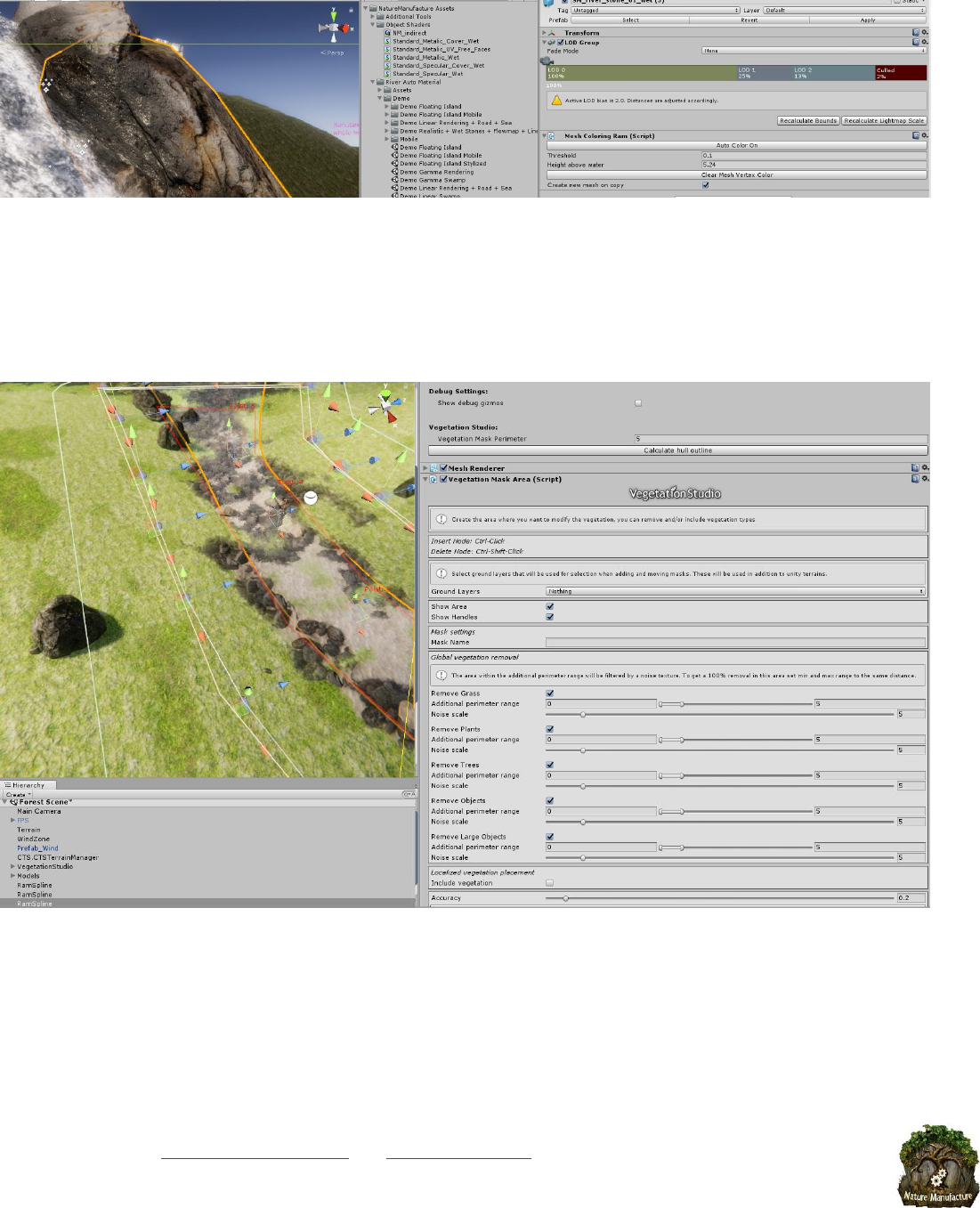Open Mesh Renderer help reference icon

pos(915,467)
